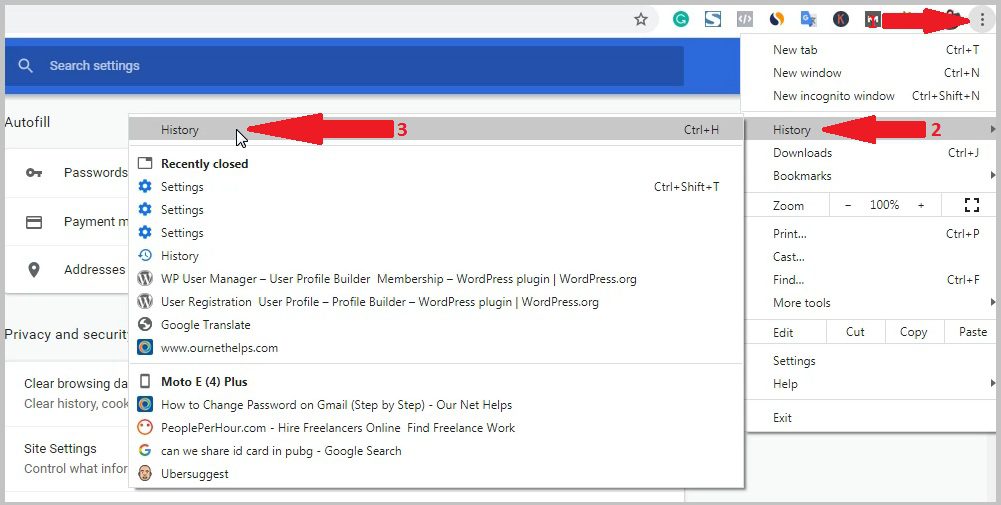Choose Find... in the menu

click(870, 280)
